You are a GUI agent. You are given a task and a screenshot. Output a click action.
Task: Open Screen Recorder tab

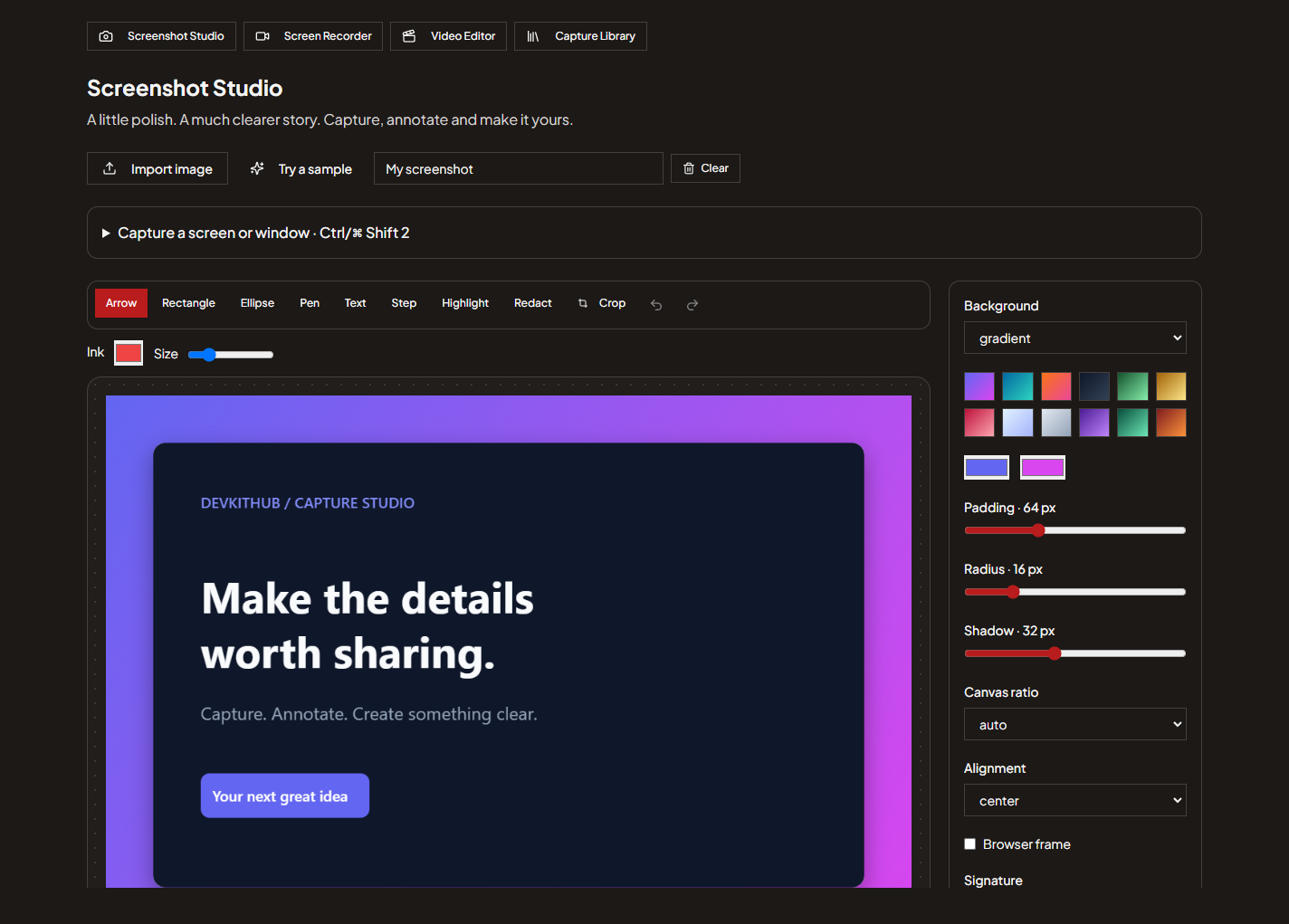(x=313, y=36)
